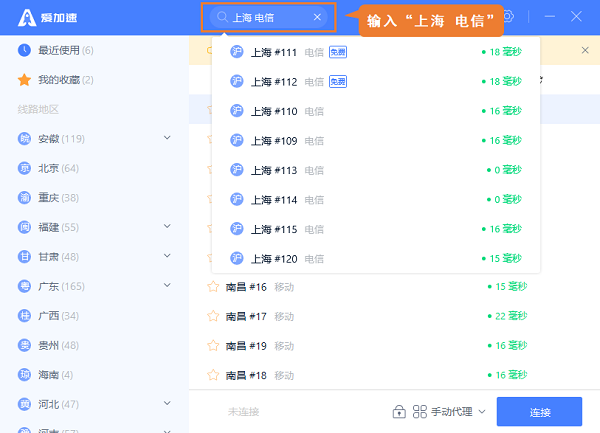This screenshot has height=433, width=600.
Task: Pick the 上海 #120 电信 line
Action: coord(376,259)
